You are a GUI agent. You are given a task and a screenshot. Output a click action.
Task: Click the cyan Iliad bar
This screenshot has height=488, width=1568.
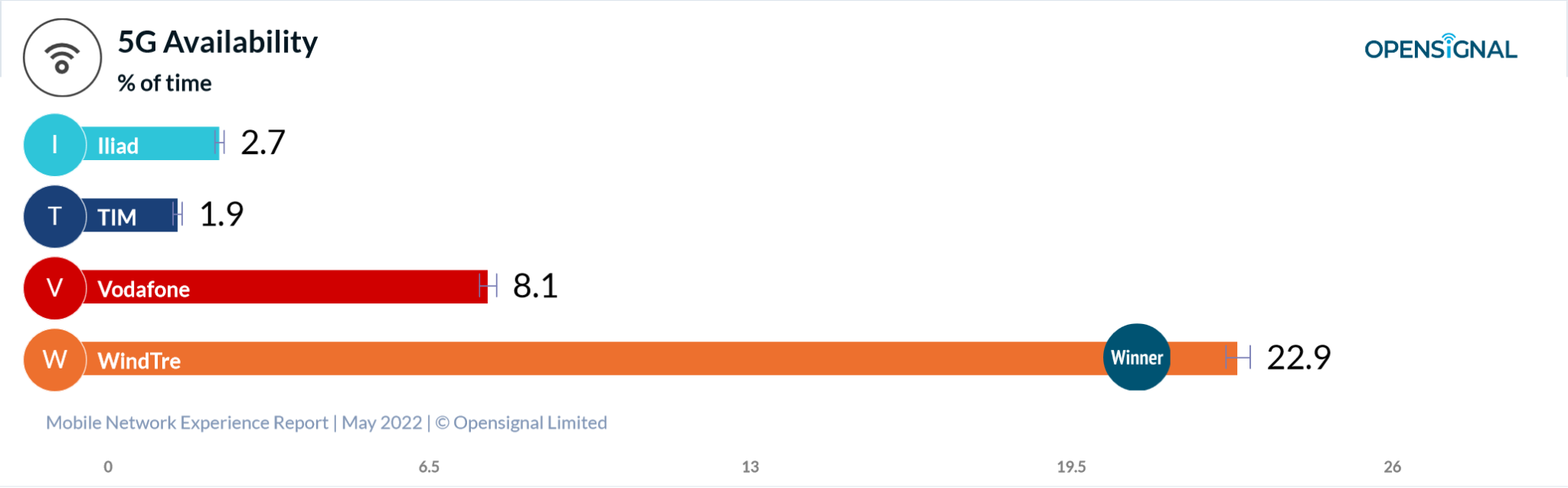(x=176, y=143)
